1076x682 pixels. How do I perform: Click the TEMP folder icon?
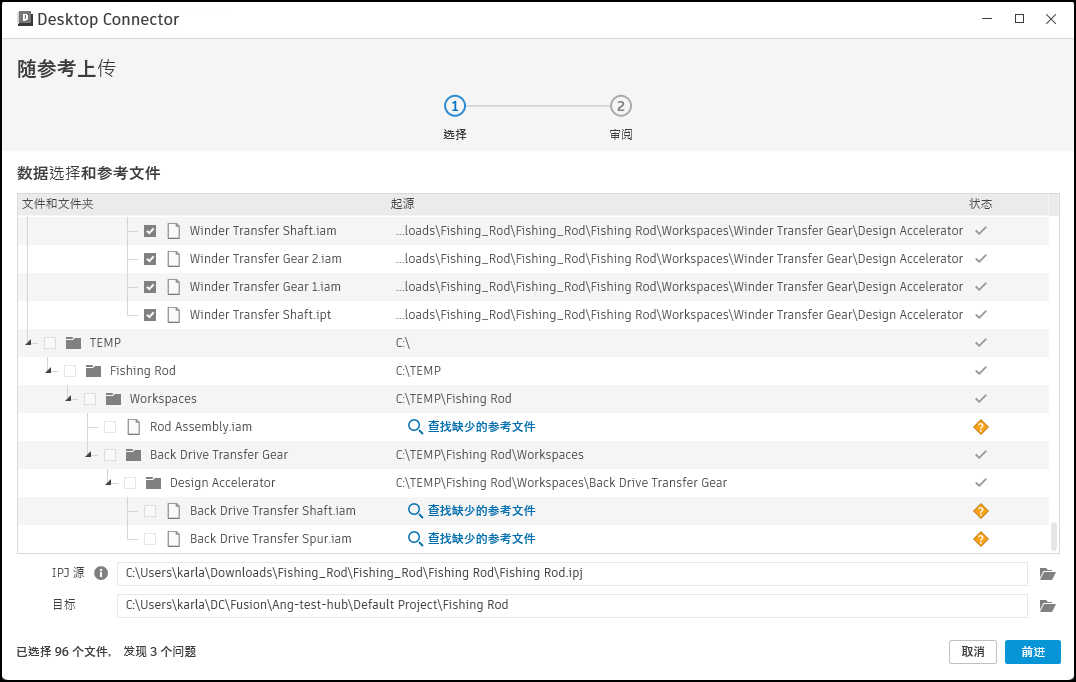73,343
